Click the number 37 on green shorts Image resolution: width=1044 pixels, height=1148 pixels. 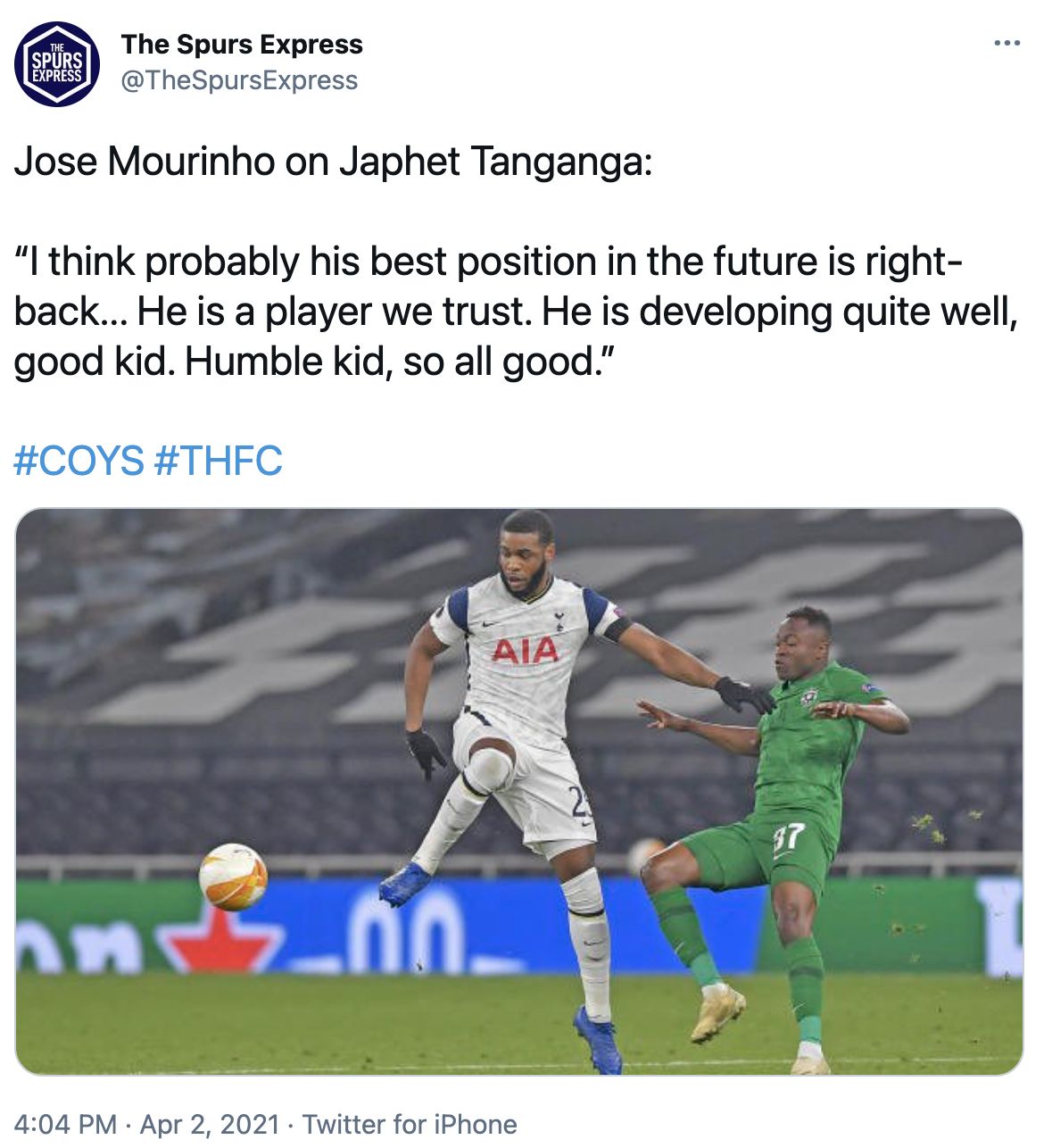(x=788, y=837)
